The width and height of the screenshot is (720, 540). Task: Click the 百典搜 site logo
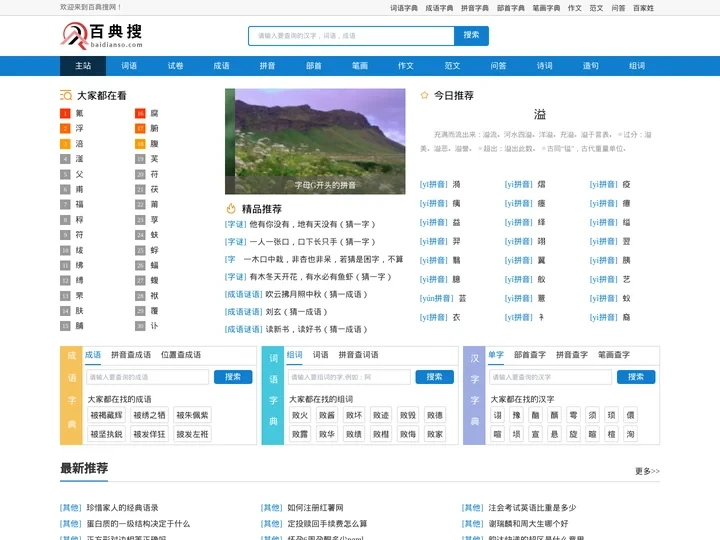pos(101,36)
